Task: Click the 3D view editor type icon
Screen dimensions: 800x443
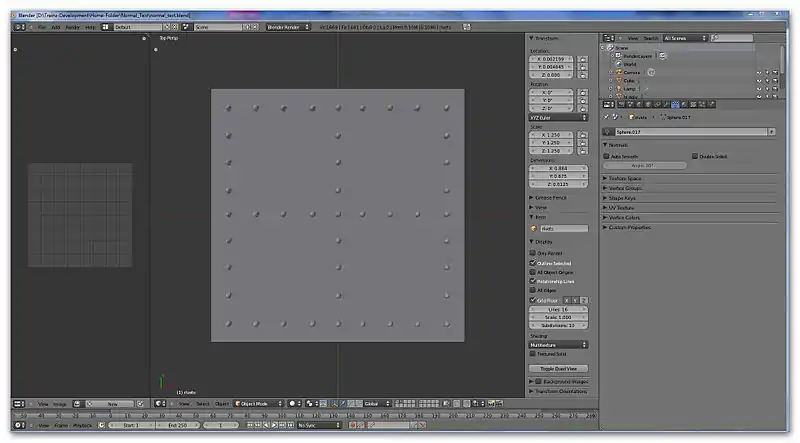Action: (158, 403)
